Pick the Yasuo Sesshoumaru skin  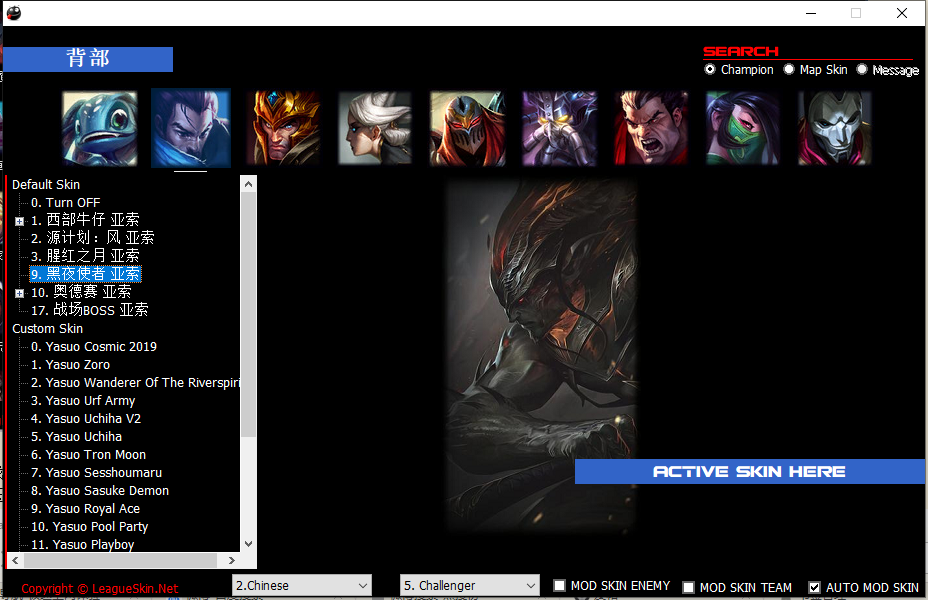point(96,473)
